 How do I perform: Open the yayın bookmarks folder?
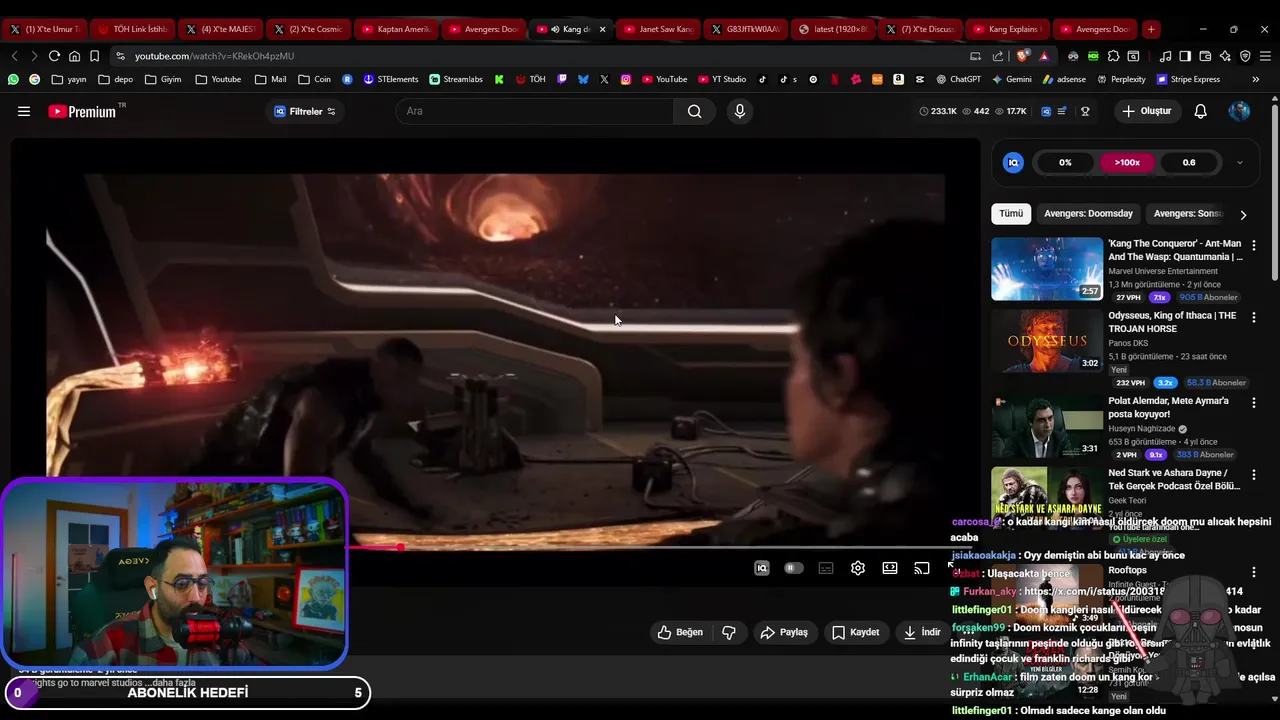coord(69,79)
